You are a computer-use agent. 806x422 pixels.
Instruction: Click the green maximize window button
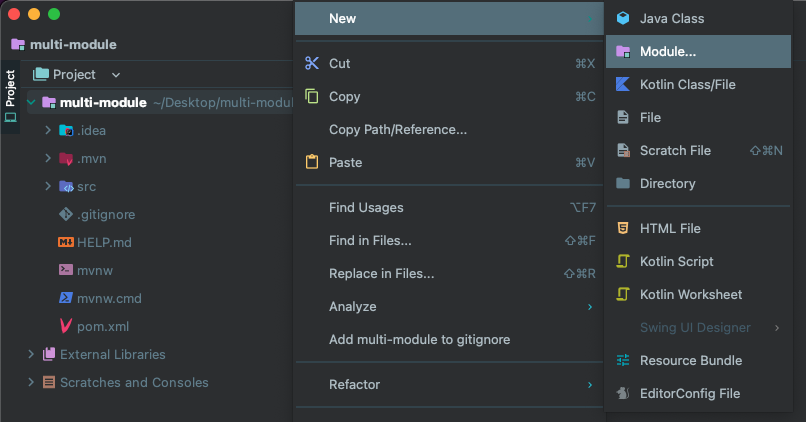coord(54,14)
